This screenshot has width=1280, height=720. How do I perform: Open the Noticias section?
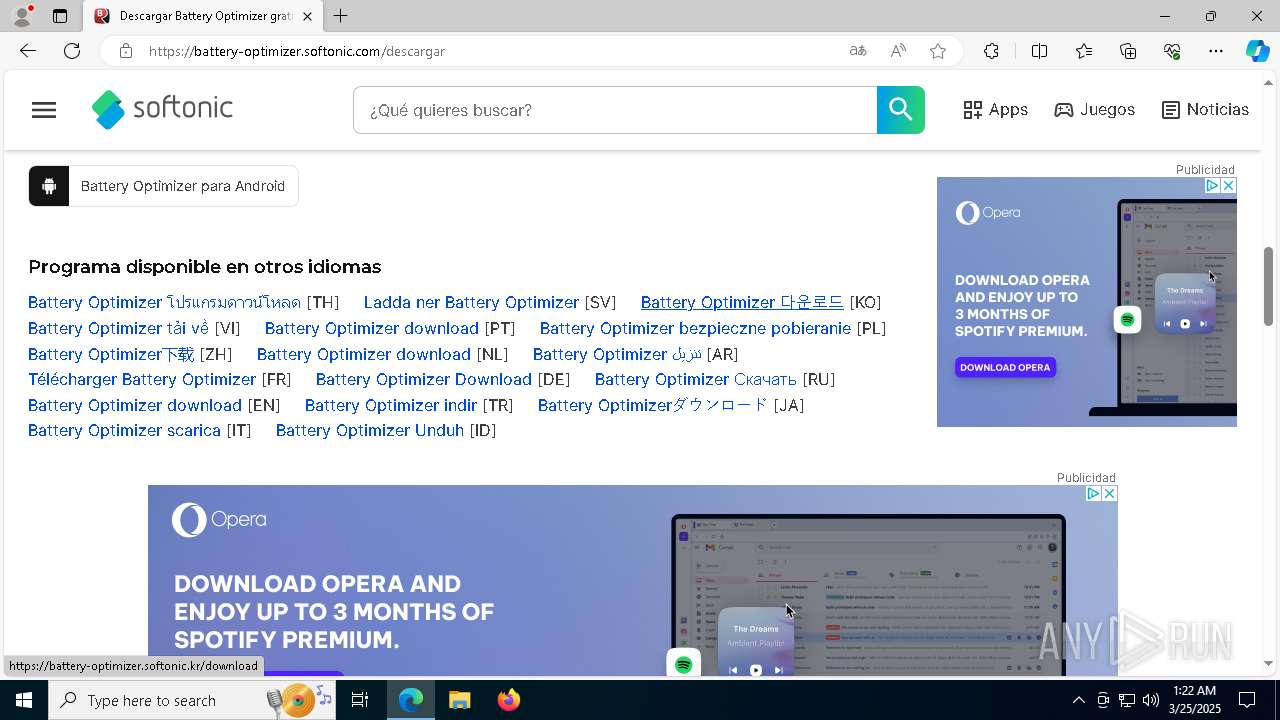tap(1205, 110)
